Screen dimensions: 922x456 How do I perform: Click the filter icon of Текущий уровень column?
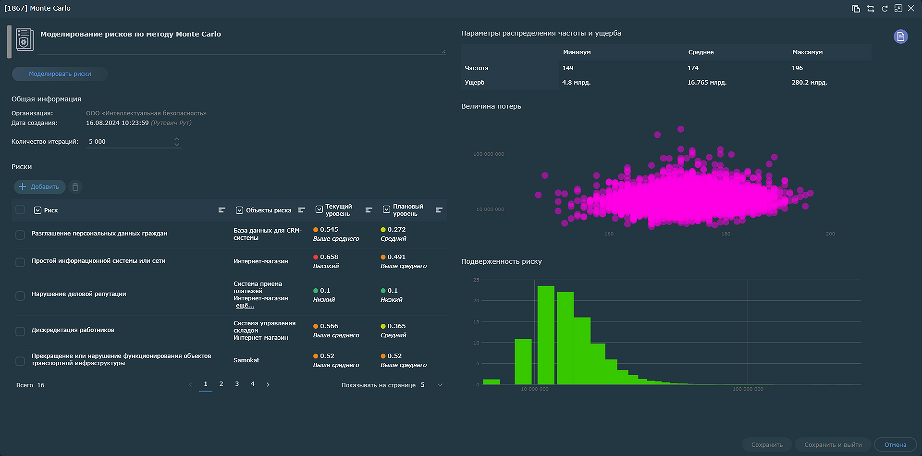click(x=369, y=210)
